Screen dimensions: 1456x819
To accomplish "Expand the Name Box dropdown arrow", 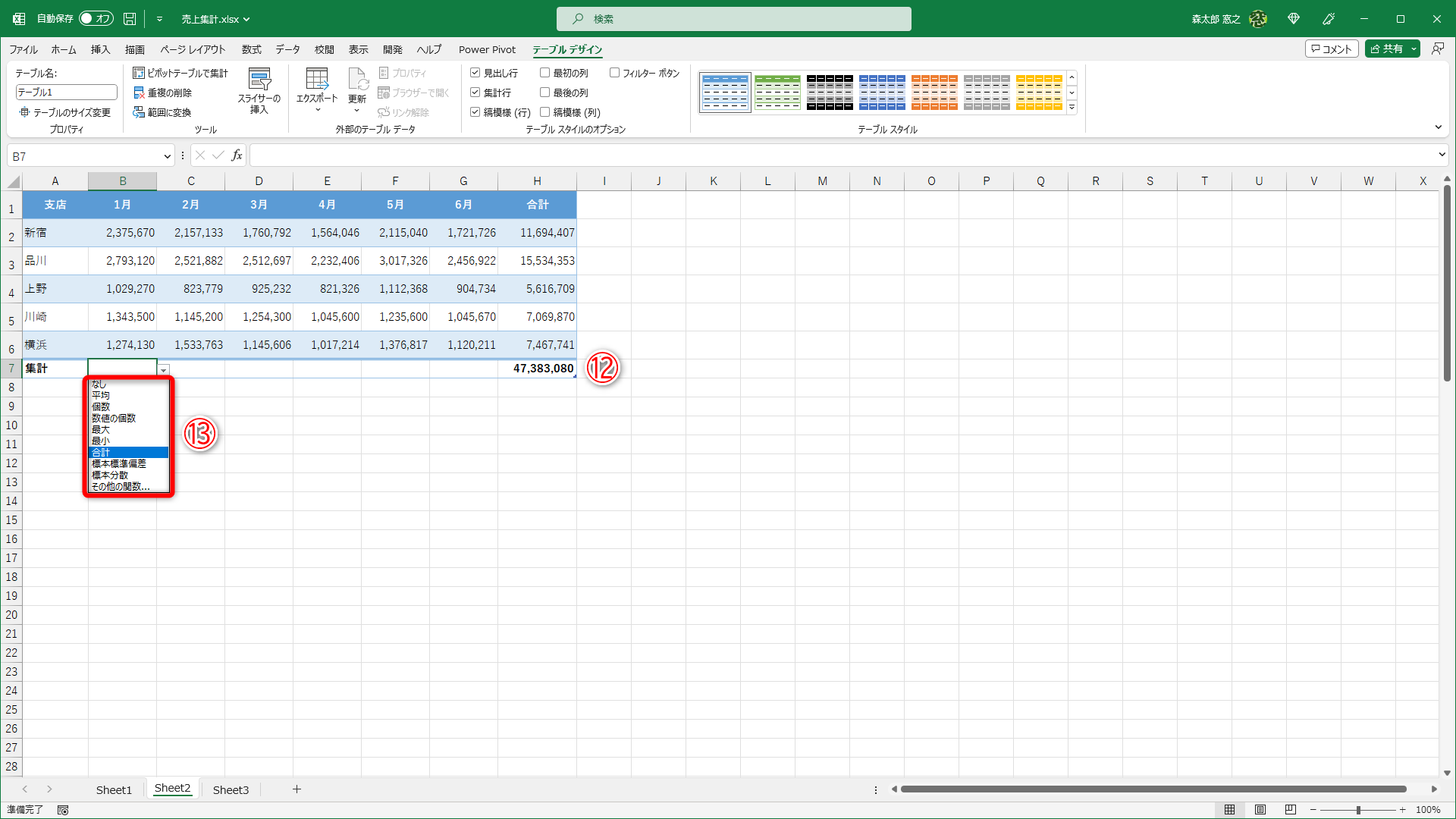I will (x=167, y=156).
